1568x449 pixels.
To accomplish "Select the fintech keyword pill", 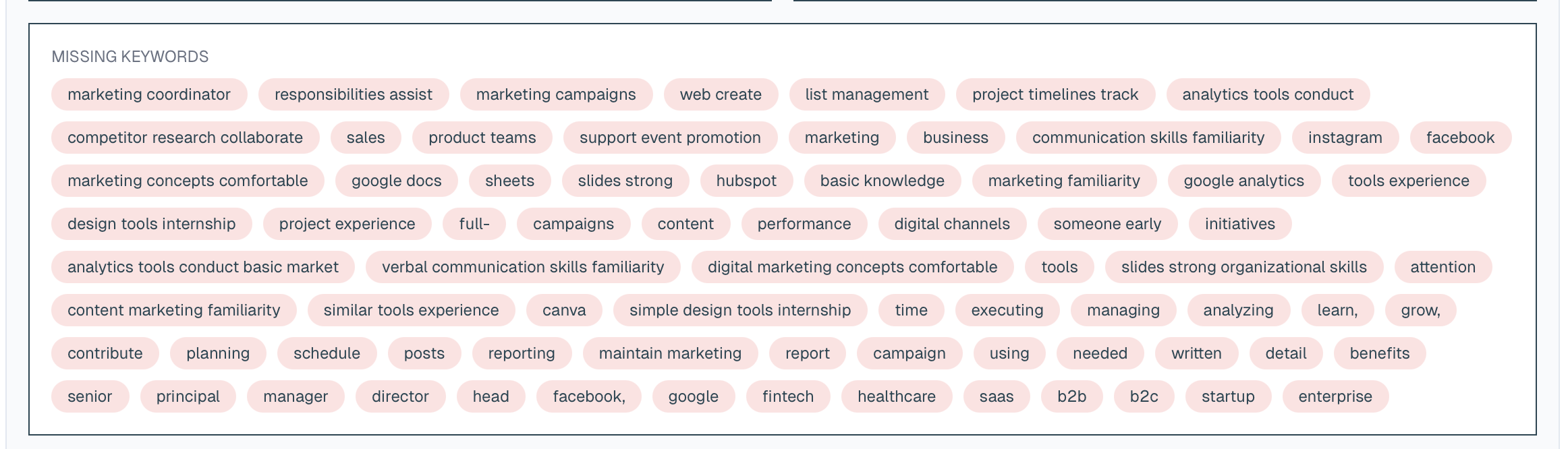I will [x=788, y=396].
